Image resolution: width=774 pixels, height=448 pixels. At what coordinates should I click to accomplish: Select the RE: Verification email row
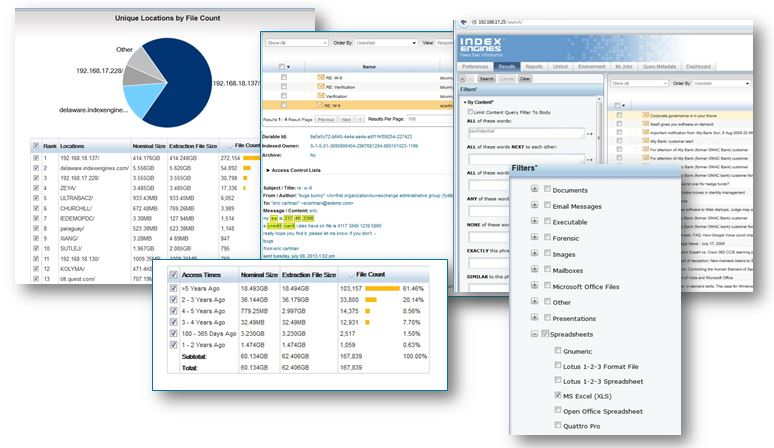click(358, 86)
